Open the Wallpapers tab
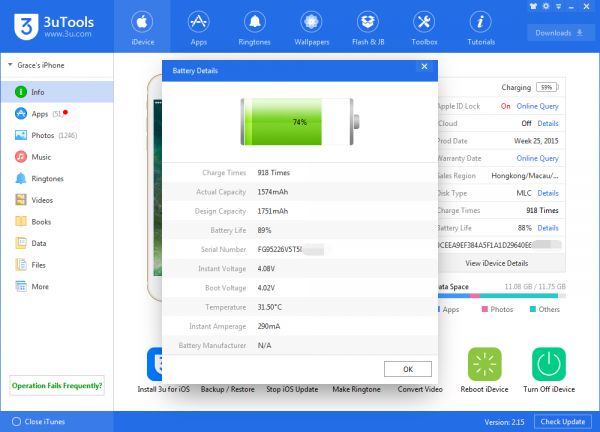The image size is (600, 432). click(x=311, y=28)
